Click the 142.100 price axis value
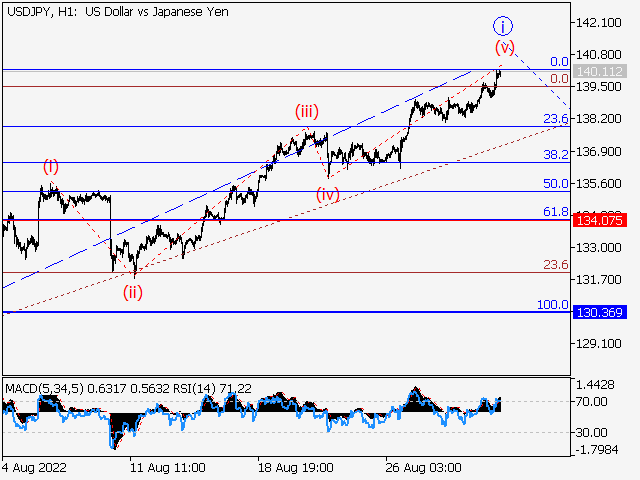 [598, 22]
